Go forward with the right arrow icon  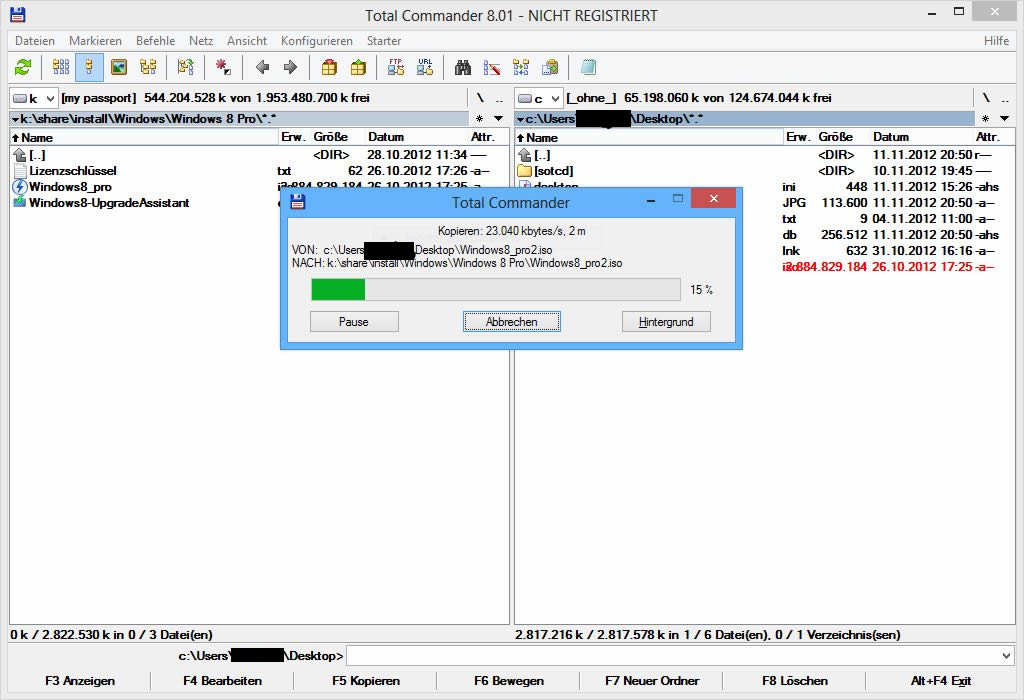[291, 67]
